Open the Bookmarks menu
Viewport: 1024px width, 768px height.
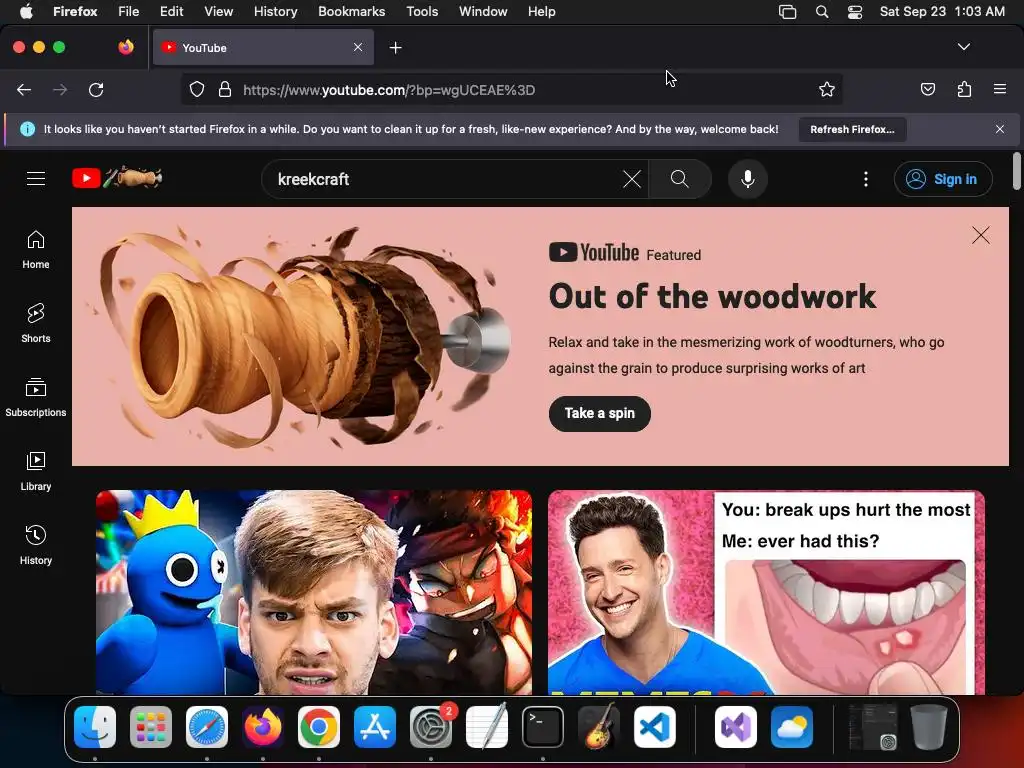pyautogui.click(x=351, y=12)
